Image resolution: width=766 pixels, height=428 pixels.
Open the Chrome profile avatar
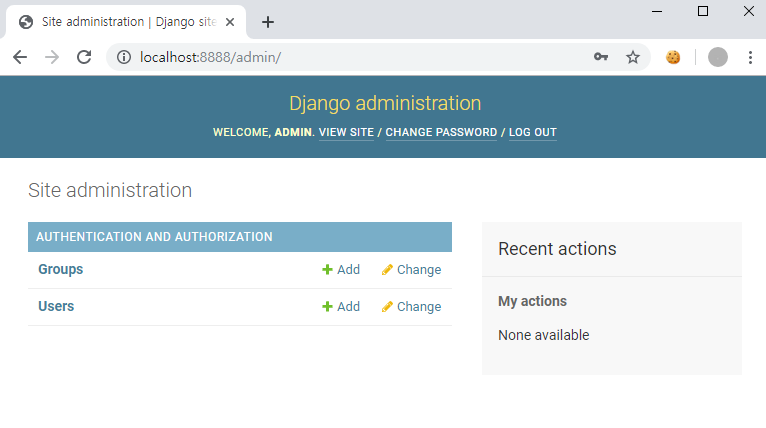718,57
